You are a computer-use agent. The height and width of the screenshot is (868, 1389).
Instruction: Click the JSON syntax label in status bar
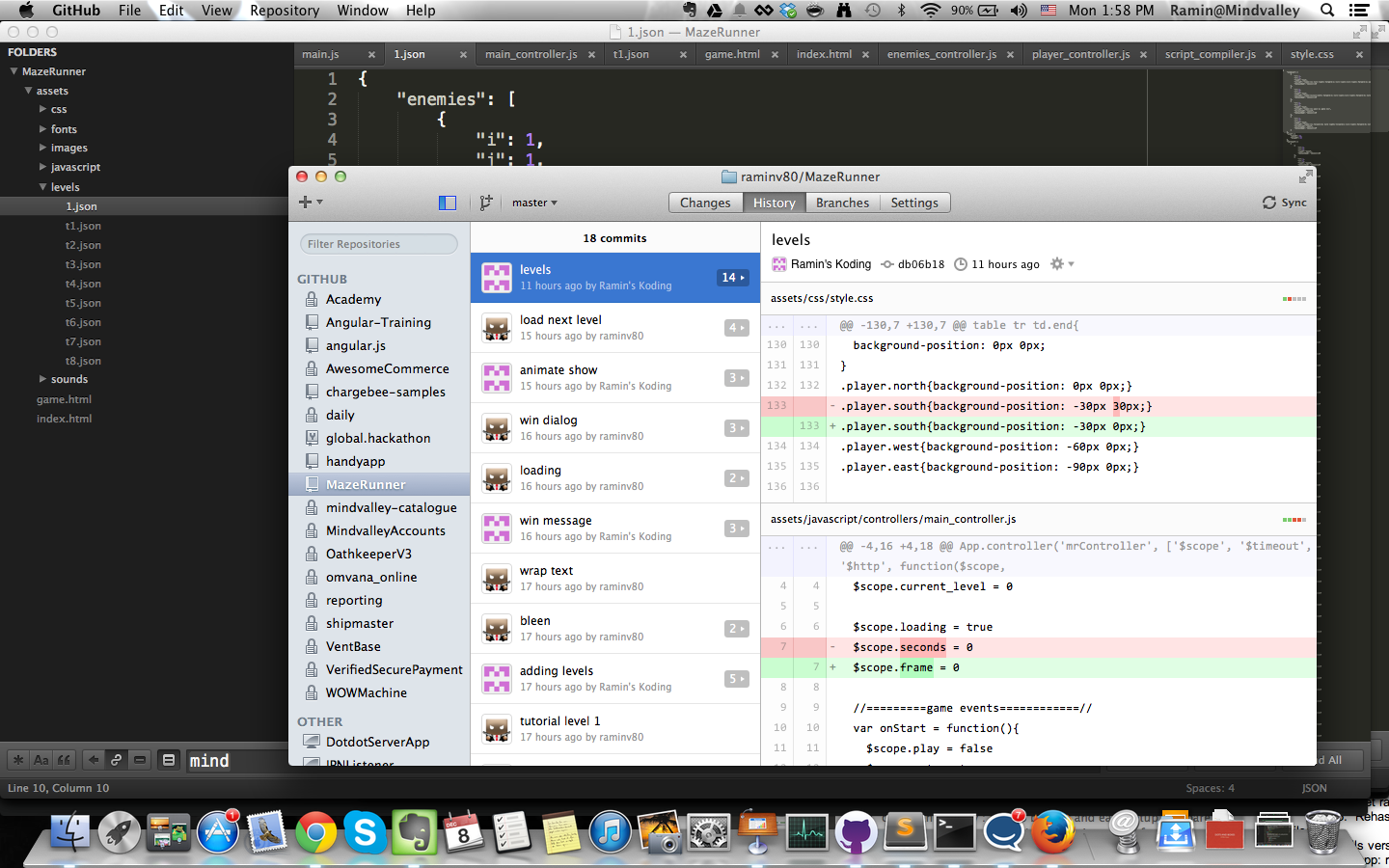1314,788
